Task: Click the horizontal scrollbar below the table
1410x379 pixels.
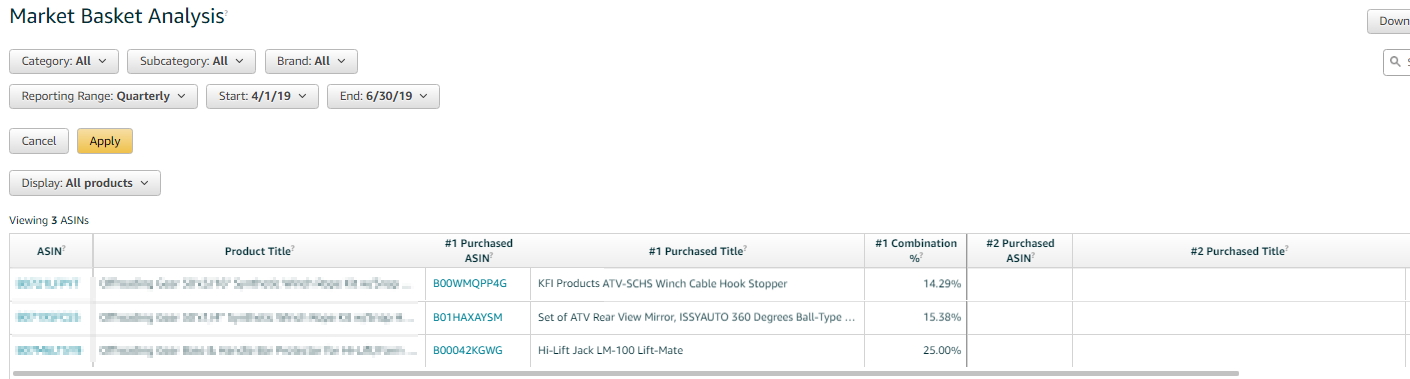Action: coord(625,373)
